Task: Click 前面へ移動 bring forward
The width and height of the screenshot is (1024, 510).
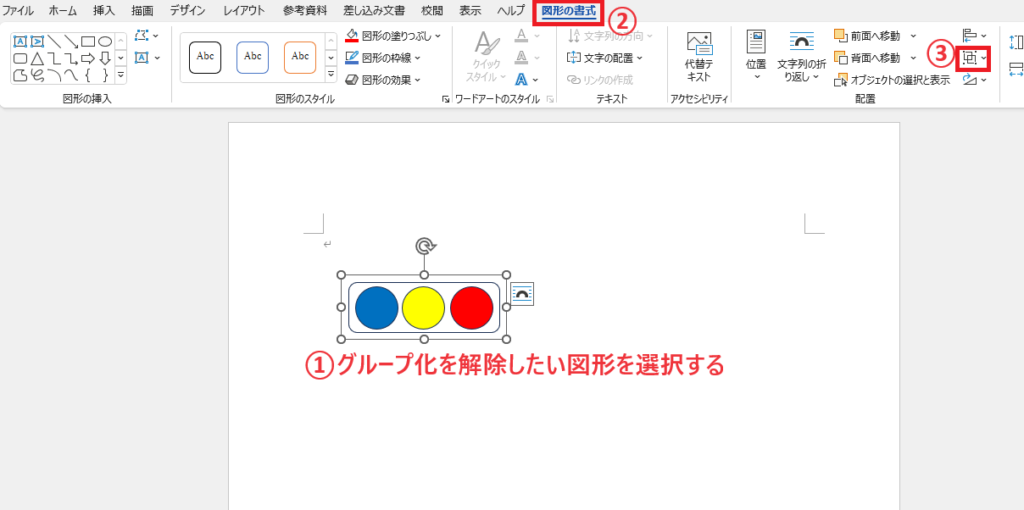Action: point(867,36)
